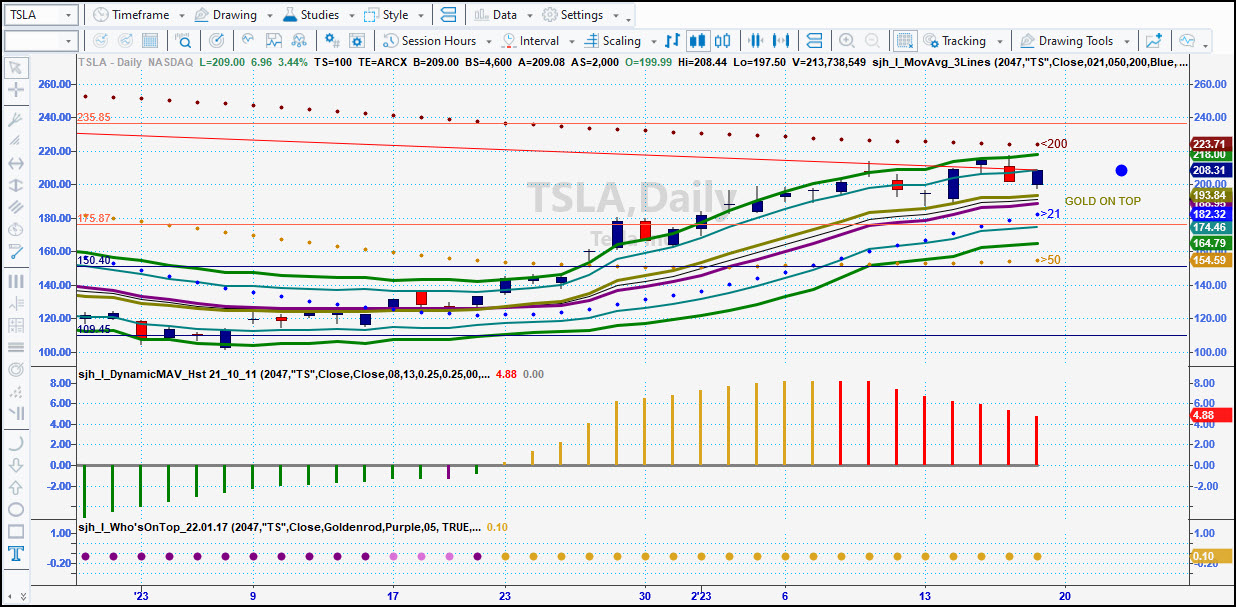Expand the Scaling dropdown arrow
1236x607 pixels.
tap(652, 42)
